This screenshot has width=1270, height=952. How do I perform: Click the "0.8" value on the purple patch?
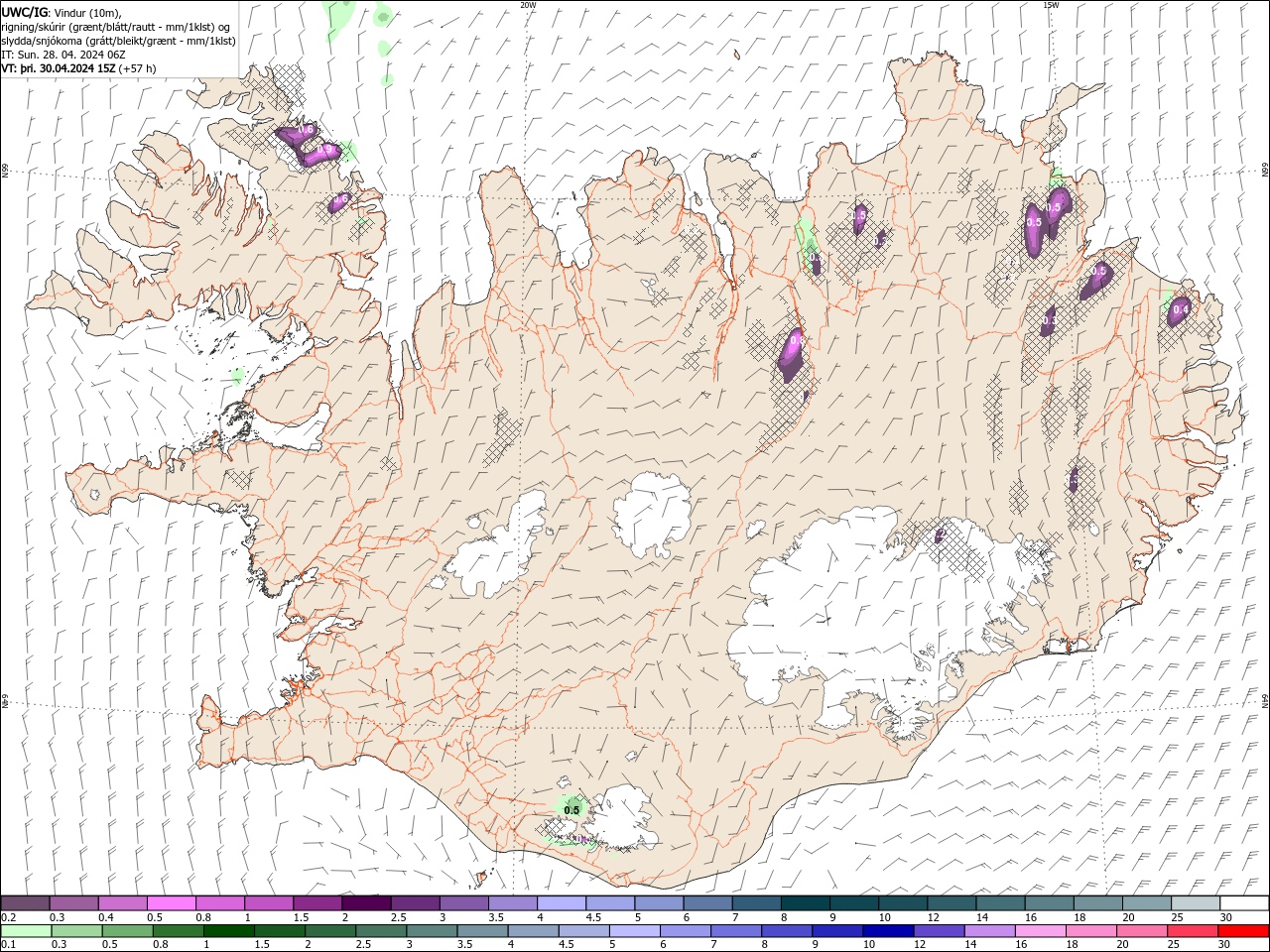797,340
